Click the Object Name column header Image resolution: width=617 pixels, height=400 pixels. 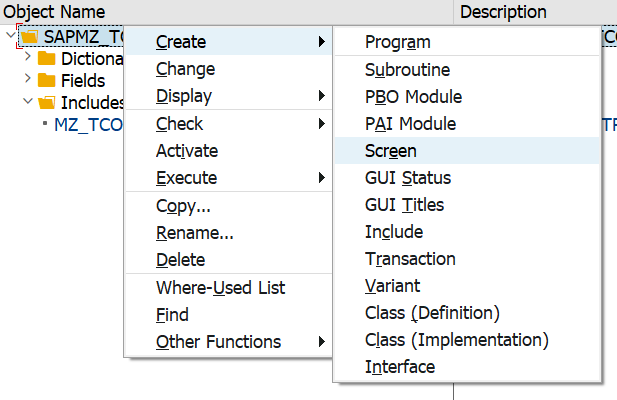[x=227, y=12]
